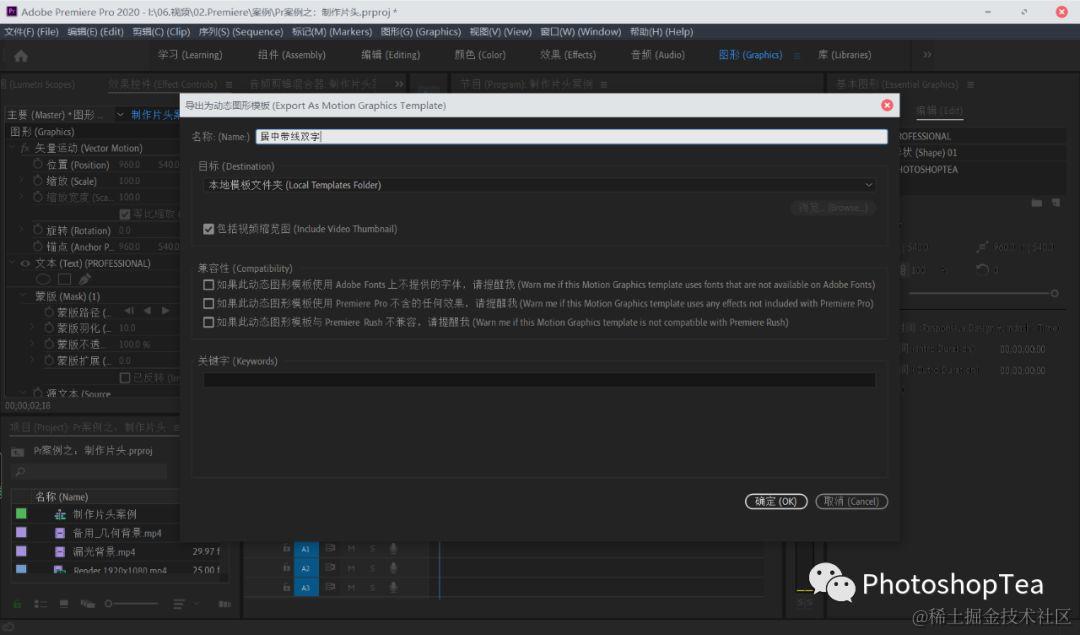This screenshot has height=635, width=1080.
Task: Select the rectangle mask tool
Action: [x=64, y=279]
